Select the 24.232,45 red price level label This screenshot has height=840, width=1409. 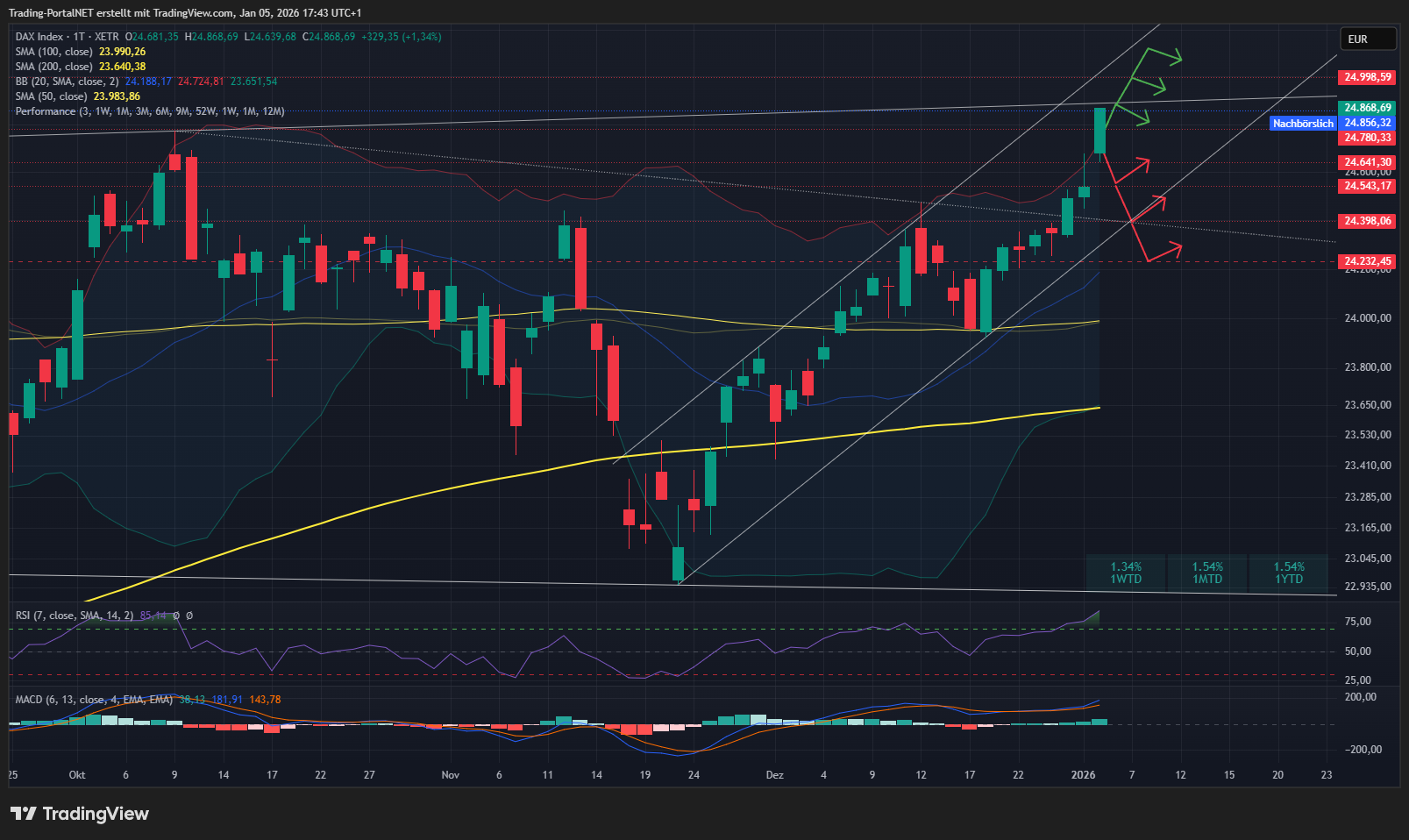(x=1367, y=261)
